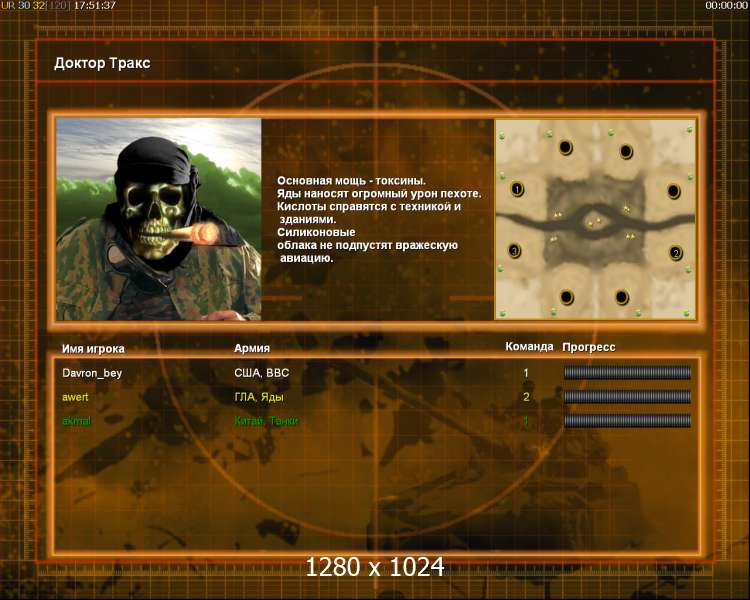750x600 pixels.
Task: Select the player name awert
Action: pyautogui.click(x=75, y=397)
